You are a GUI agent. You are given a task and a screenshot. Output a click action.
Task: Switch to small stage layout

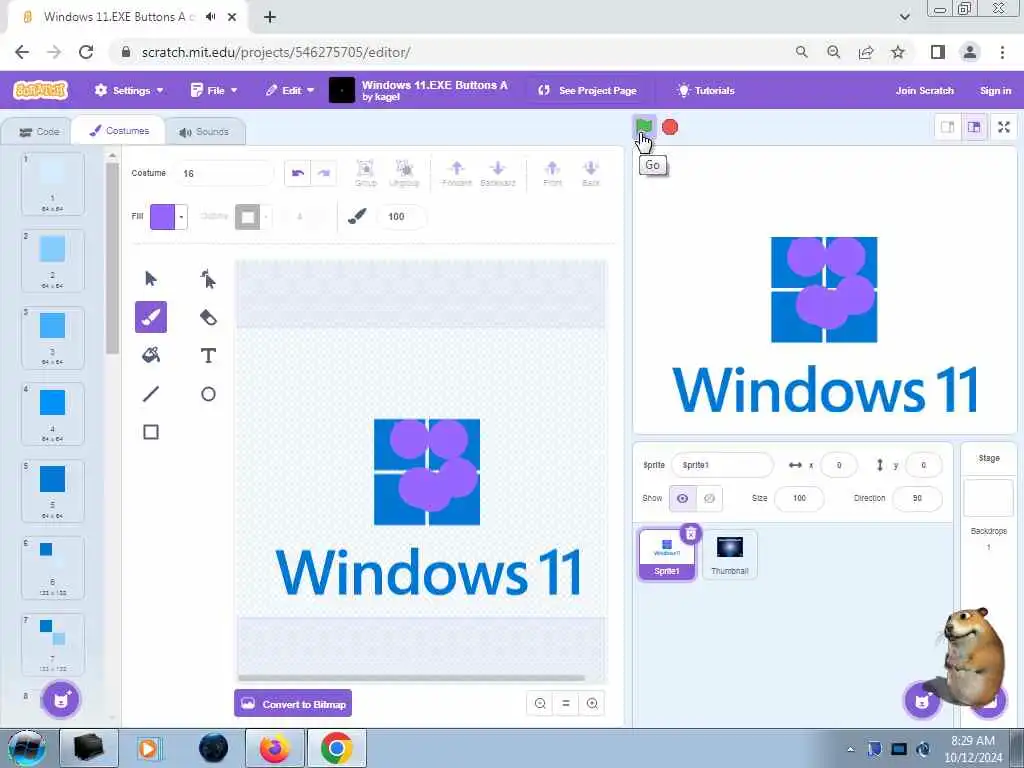click(x=948, y=127)
